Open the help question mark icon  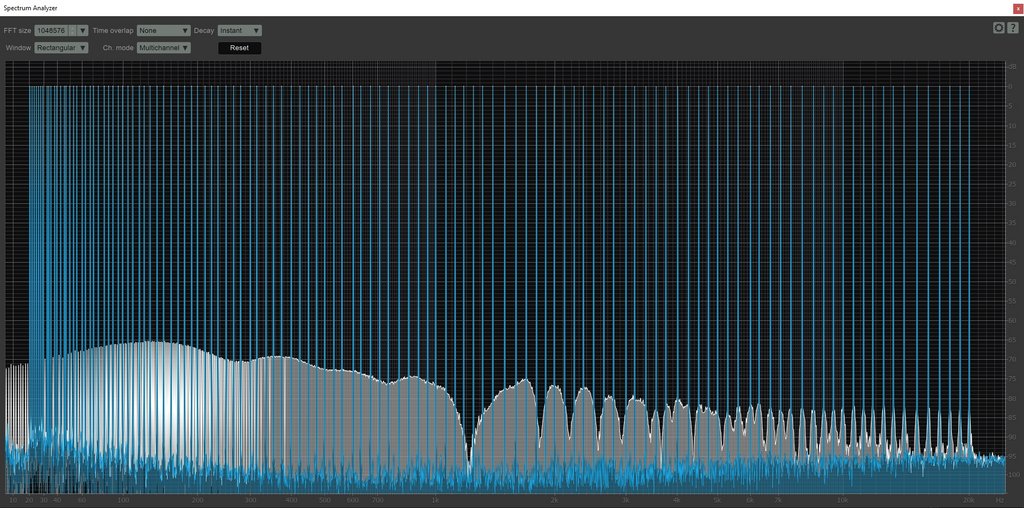click(x=1012, y=27)
